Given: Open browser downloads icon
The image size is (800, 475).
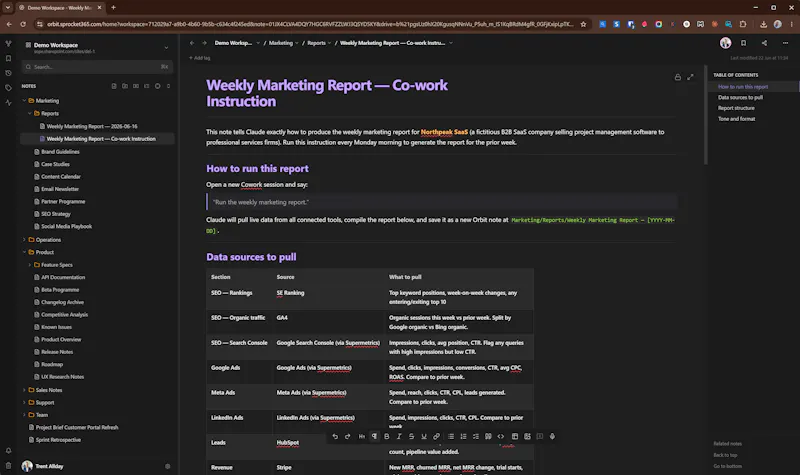Looking at the screenshot, I should [x=763, y=24].
